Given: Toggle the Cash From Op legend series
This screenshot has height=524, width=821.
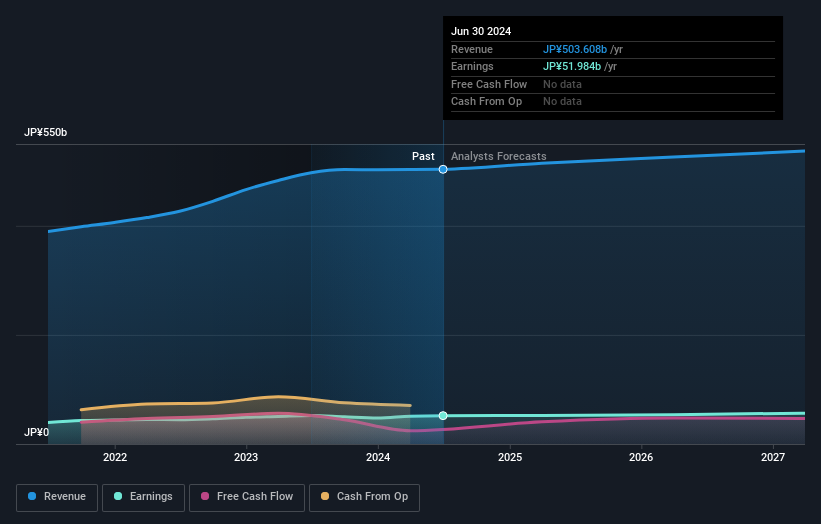Looking at the screenshot, I should click(364, 497).
